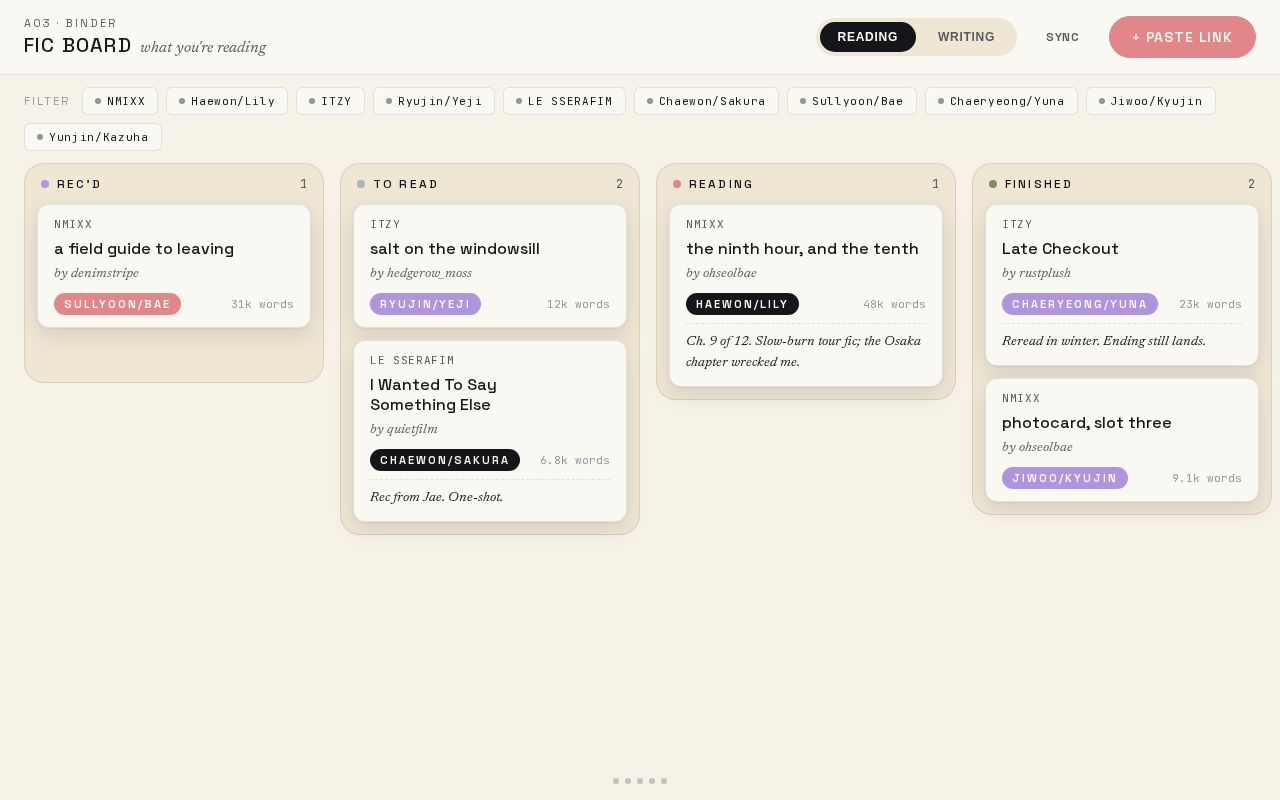Select the TO READ column header
1280x800 pixels.
tap(490, 184)
